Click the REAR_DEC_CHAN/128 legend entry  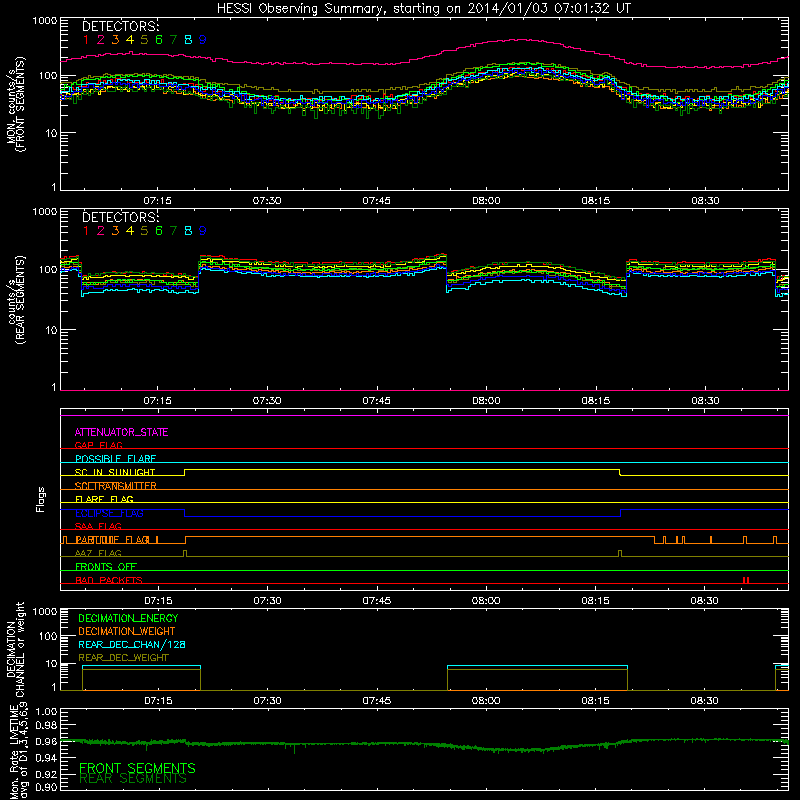click(x=132, y=645)
